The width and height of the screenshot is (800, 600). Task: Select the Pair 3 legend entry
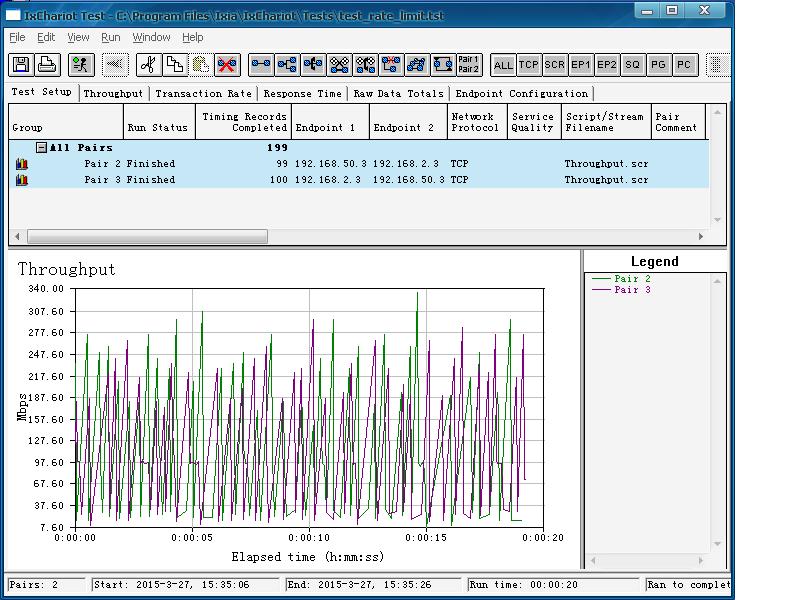point(621,290)
